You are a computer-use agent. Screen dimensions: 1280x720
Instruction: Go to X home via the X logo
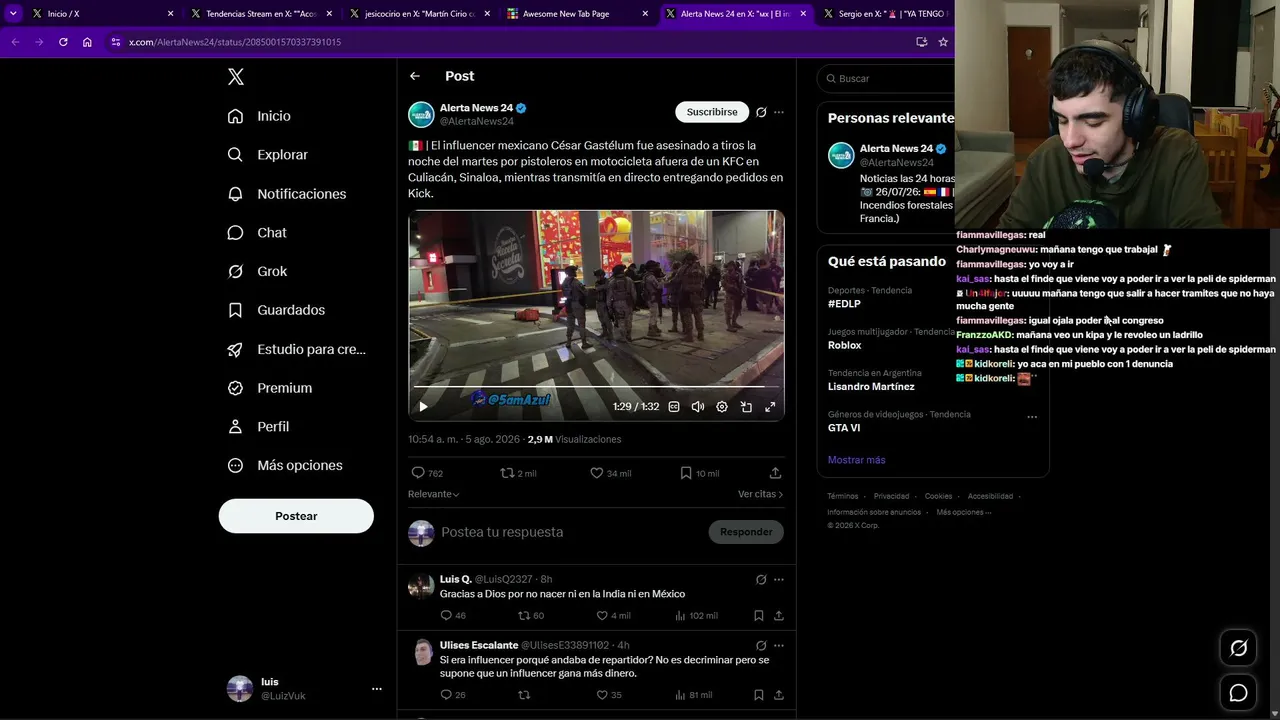pos(236,77)
